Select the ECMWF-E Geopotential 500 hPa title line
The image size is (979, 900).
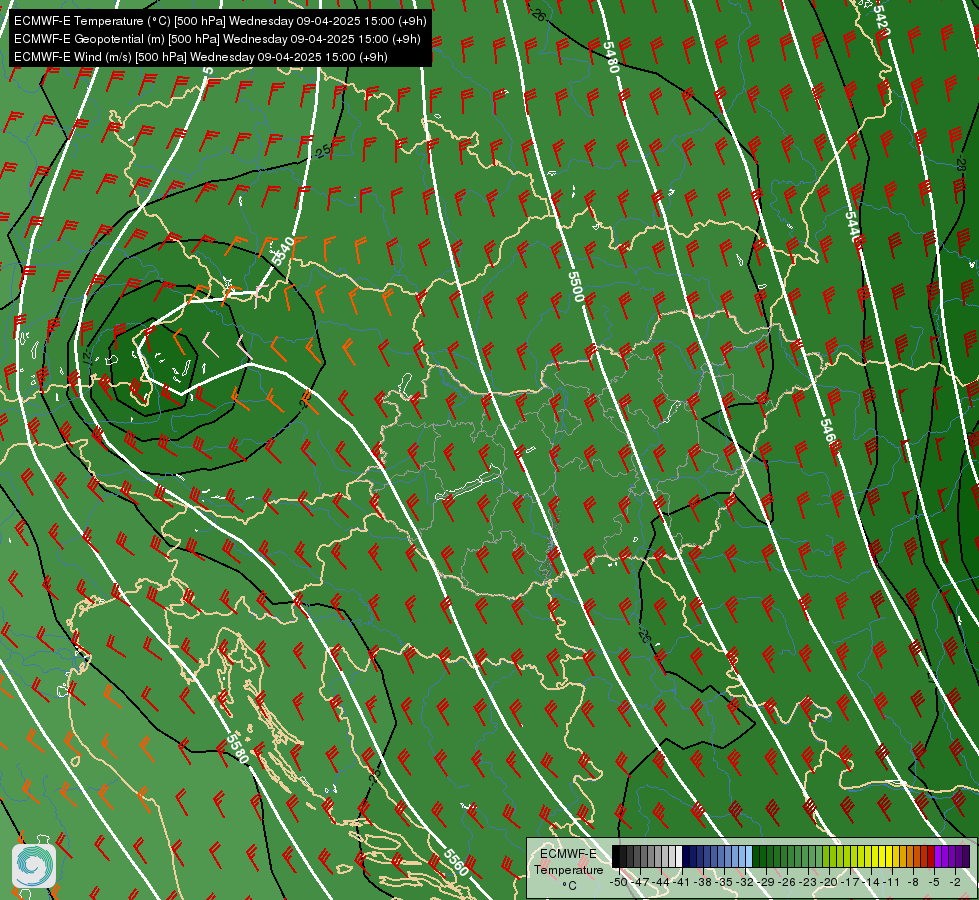(217, 39)
